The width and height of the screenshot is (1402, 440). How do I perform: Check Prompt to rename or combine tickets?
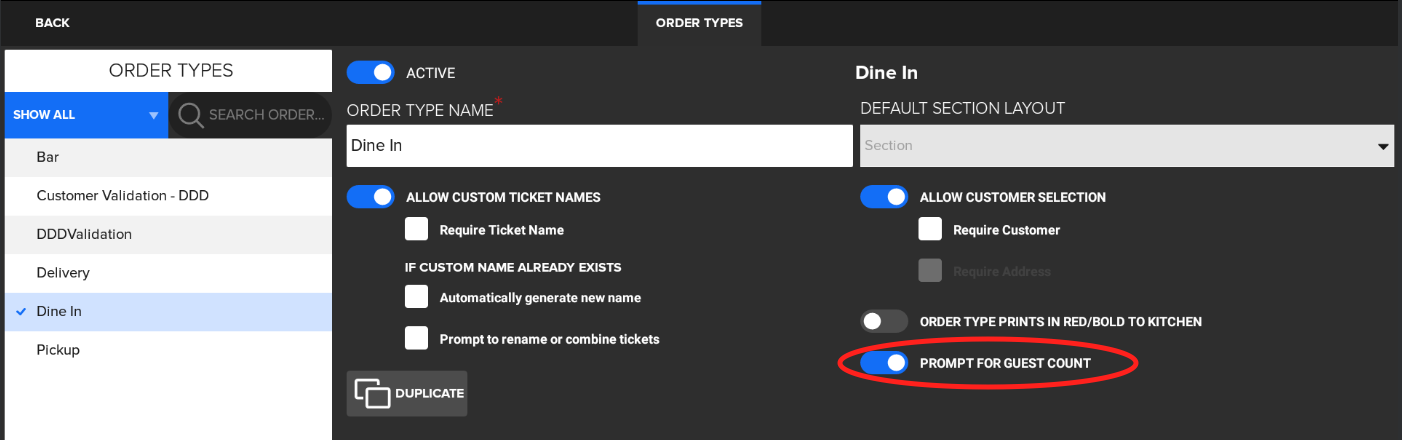click(x=417, y=339)
